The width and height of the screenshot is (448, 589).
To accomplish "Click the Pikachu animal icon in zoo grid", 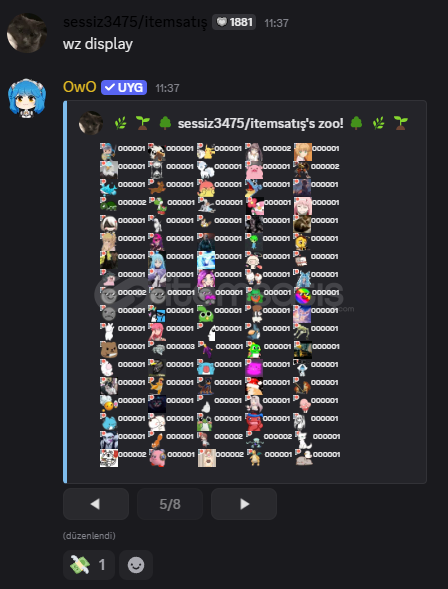I will click(x=206, y=152).
